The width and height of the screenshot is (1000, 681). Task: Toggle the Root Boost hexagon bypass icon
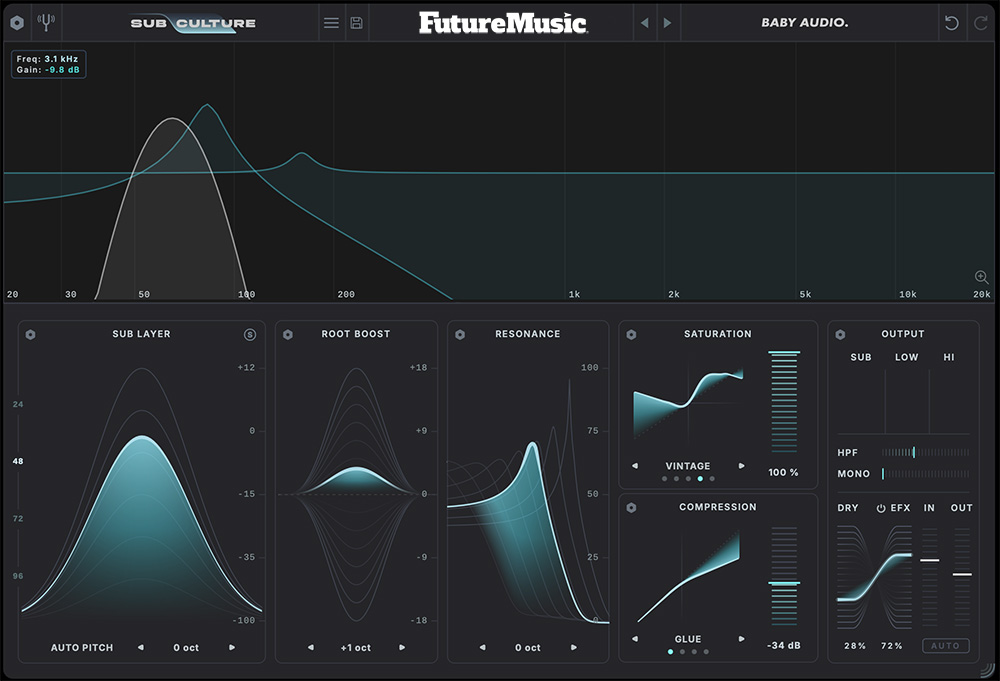click(288, 334)
